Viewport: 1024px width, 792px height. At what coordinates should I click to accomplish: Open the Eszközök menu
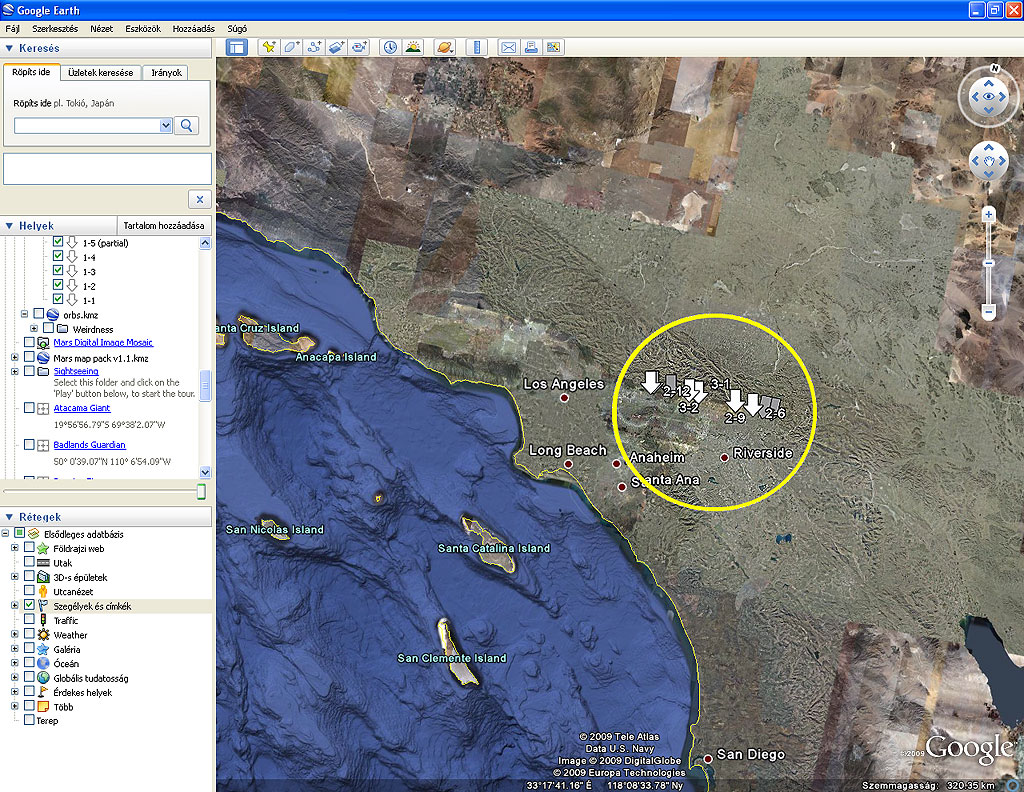point(143,29)
